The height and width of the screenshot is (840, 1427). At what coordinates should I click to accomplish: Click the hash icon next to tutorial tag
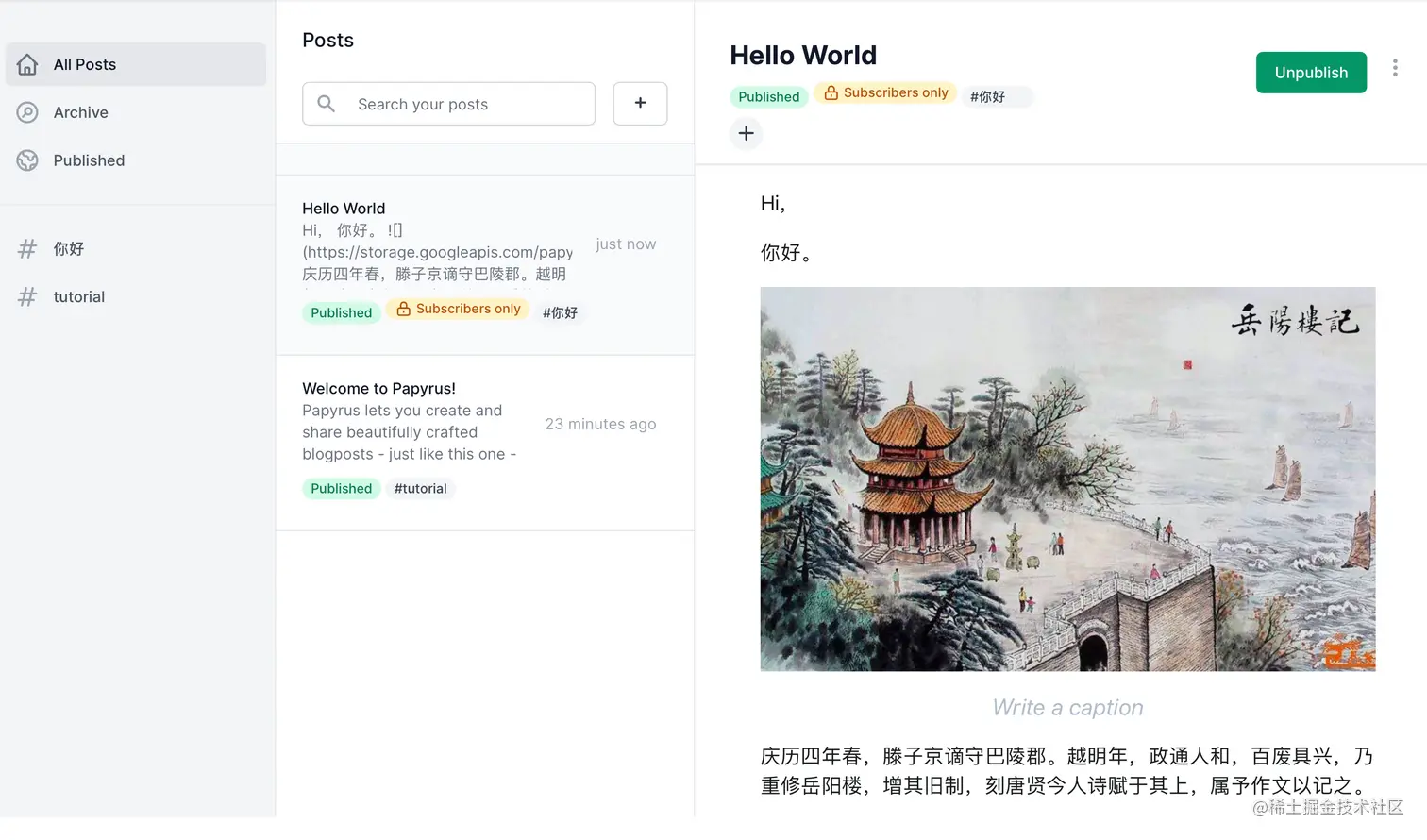(x=27, y=297)
